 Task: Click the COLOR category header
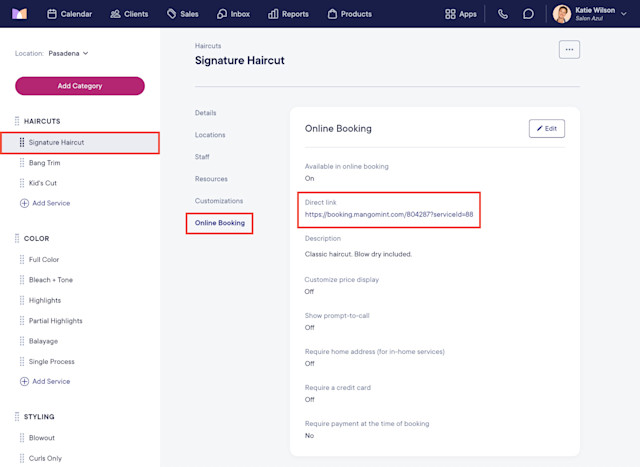[x=36, y=238]
